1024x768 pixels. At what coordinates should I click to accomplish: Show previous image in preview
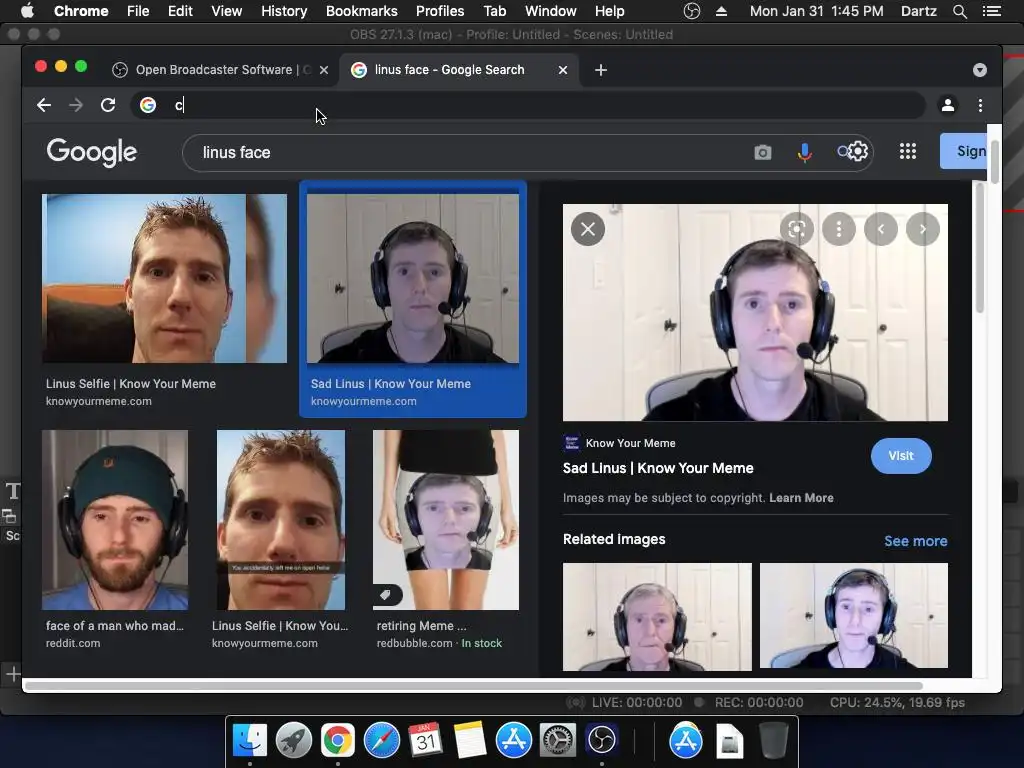(x=881, y=229)
